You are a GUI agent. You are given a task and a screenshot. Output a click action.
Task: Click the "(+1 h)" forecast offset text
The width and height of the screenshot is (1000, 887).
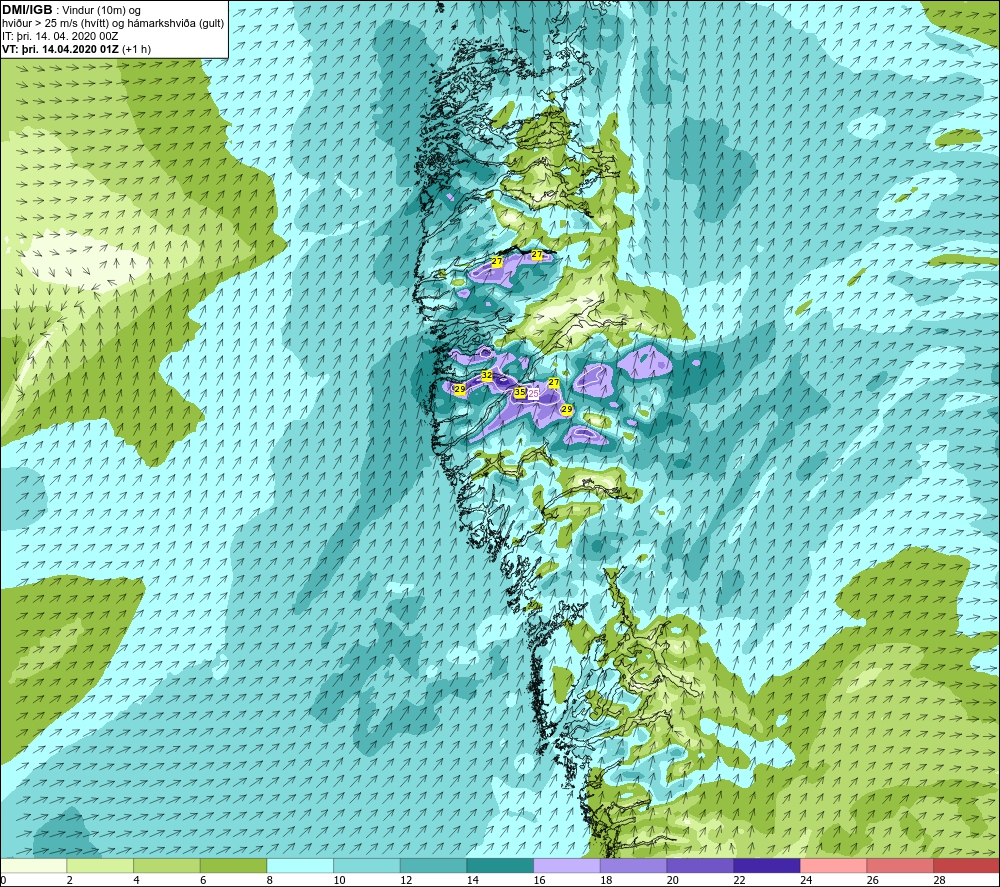tap(136, 49)
